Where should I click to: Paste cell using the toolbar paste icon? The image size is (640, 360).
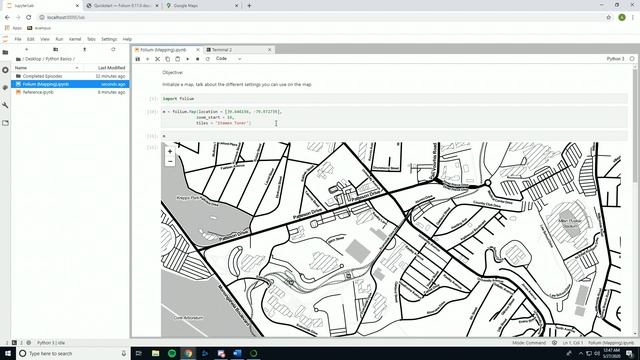click(x=178, y=59)
